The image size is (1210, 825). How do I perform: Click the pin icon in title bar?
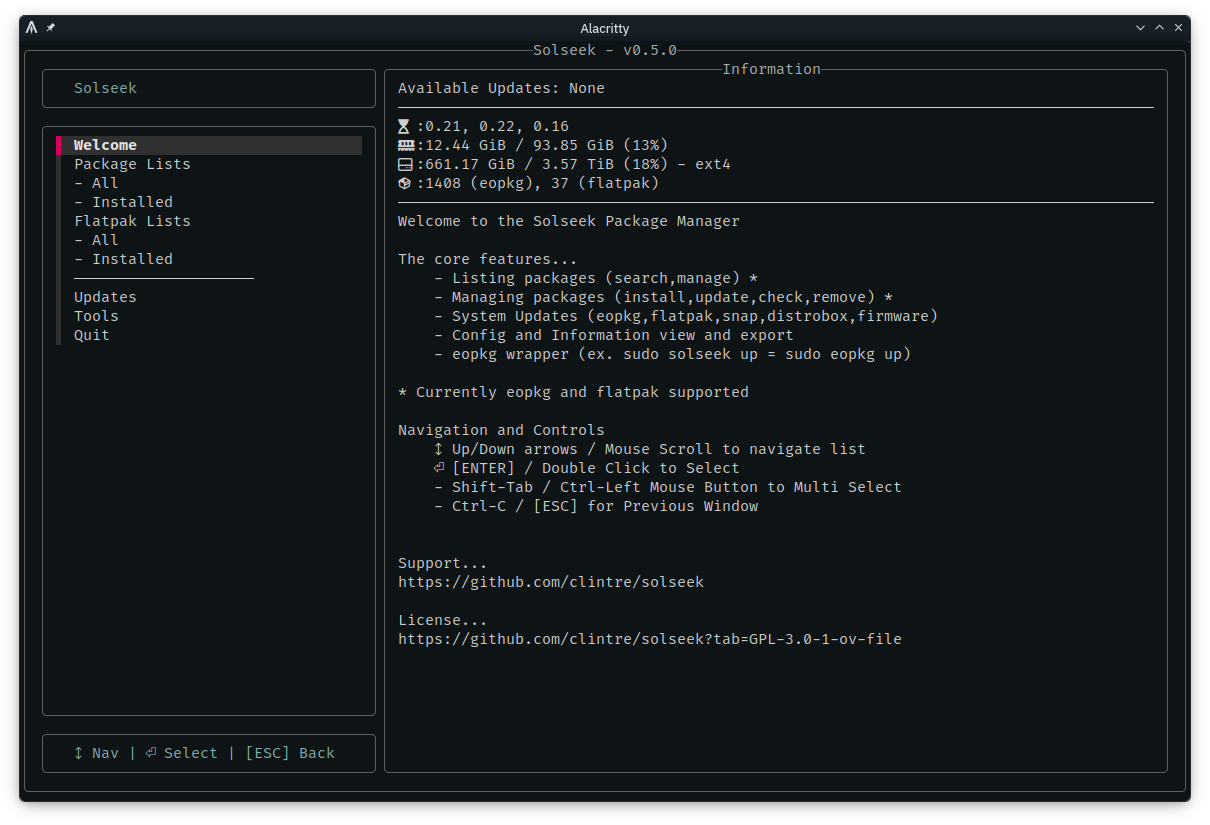tap(51, 28)
